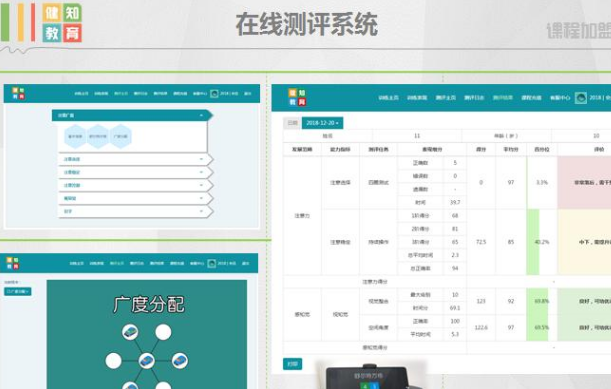Click the center car icon in 广度分配 game
This screenshot has width=611, height=389.
point(147,361)
